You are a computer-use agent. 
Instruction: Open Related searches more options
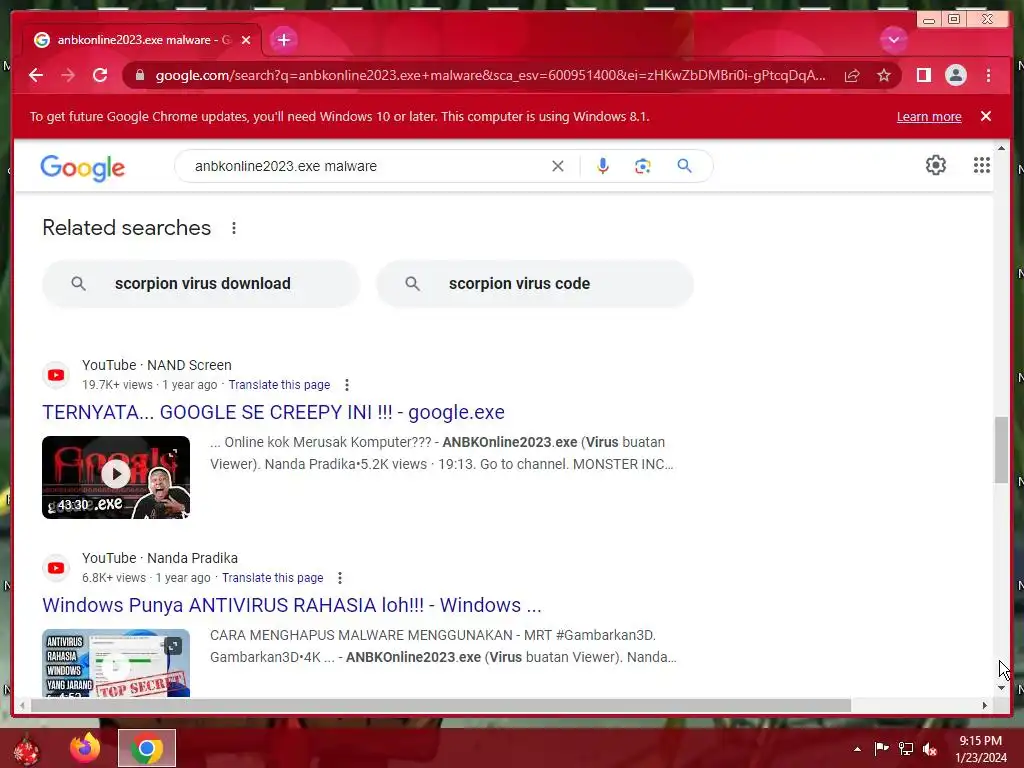(234, 228)
